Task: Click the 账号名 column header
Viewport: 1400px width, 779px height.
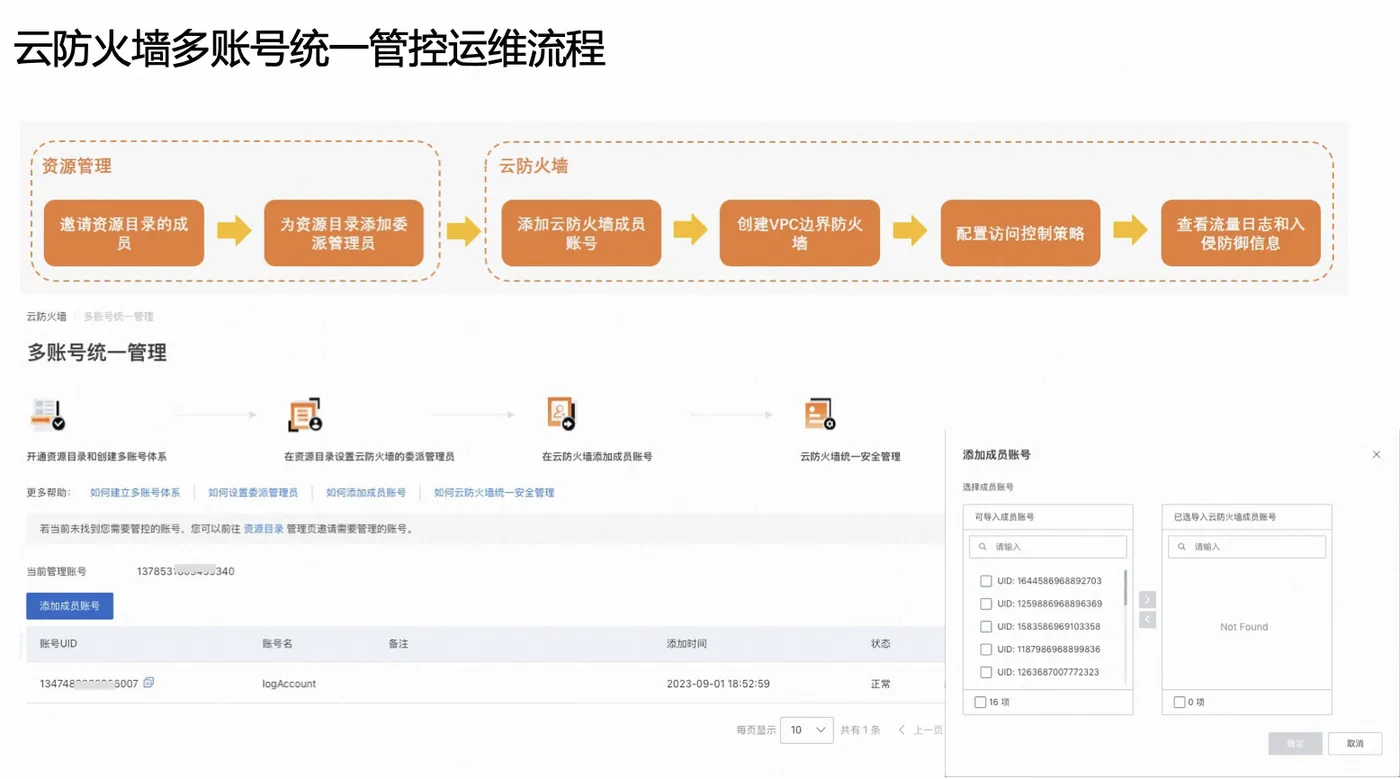Action: tap(277, 644)
